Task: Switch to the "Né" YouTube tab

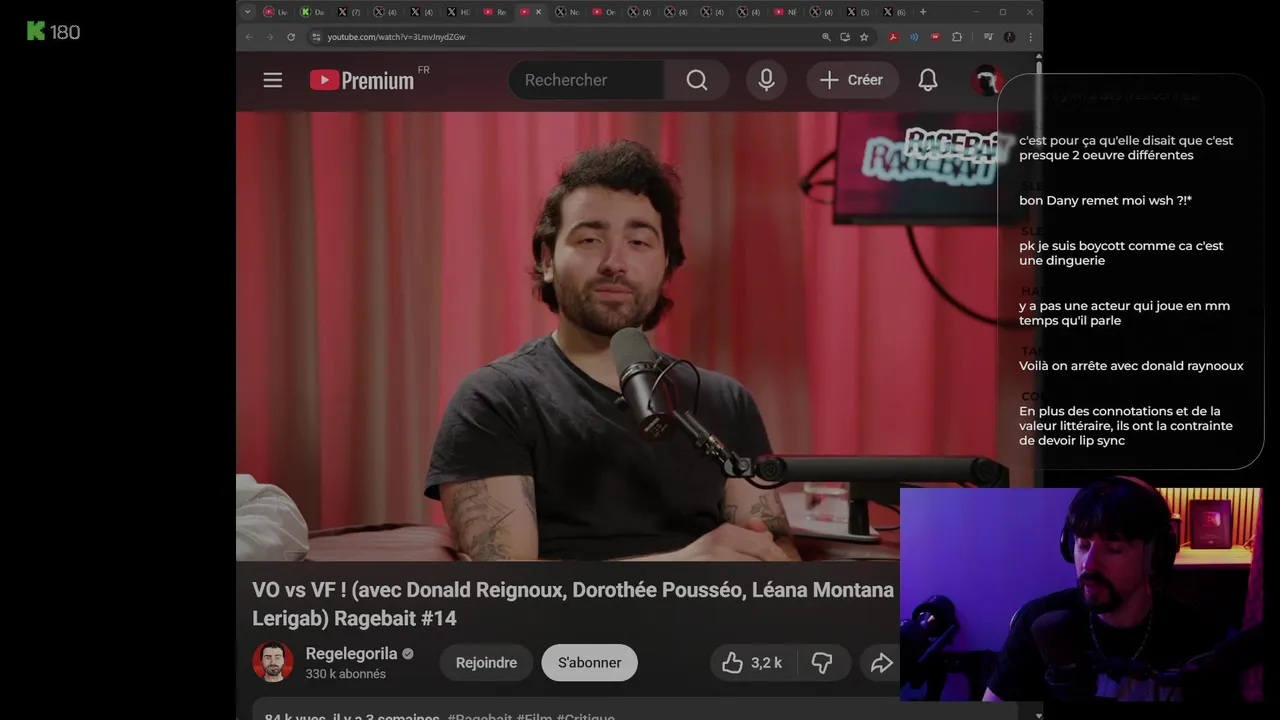Action: coord(786,12)
